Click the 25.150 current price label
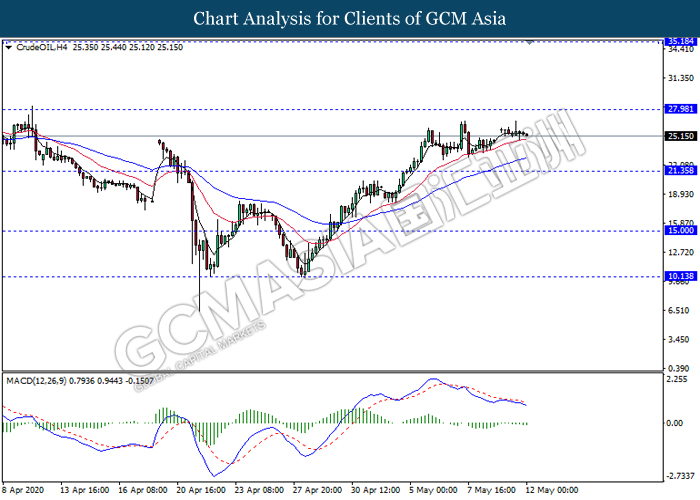The width and height of the screenshot is (700, 500). [x=680, y=136]
